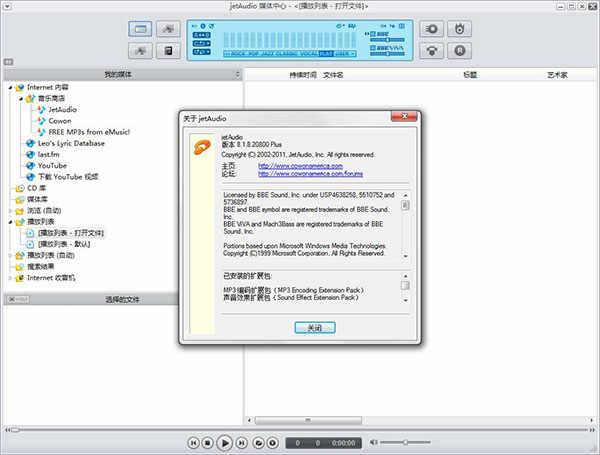Select [播放列表 - 打开文件] playlist entry
The height and width of the screenshot is (455, 600).
(71, 233)
